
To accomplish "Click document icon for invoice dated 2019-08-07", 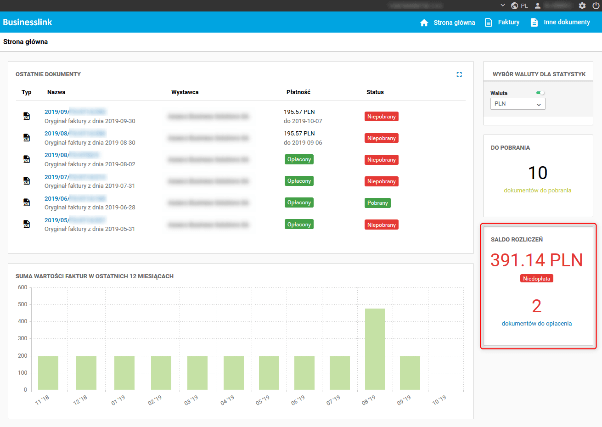I will [x=26, y=159].
